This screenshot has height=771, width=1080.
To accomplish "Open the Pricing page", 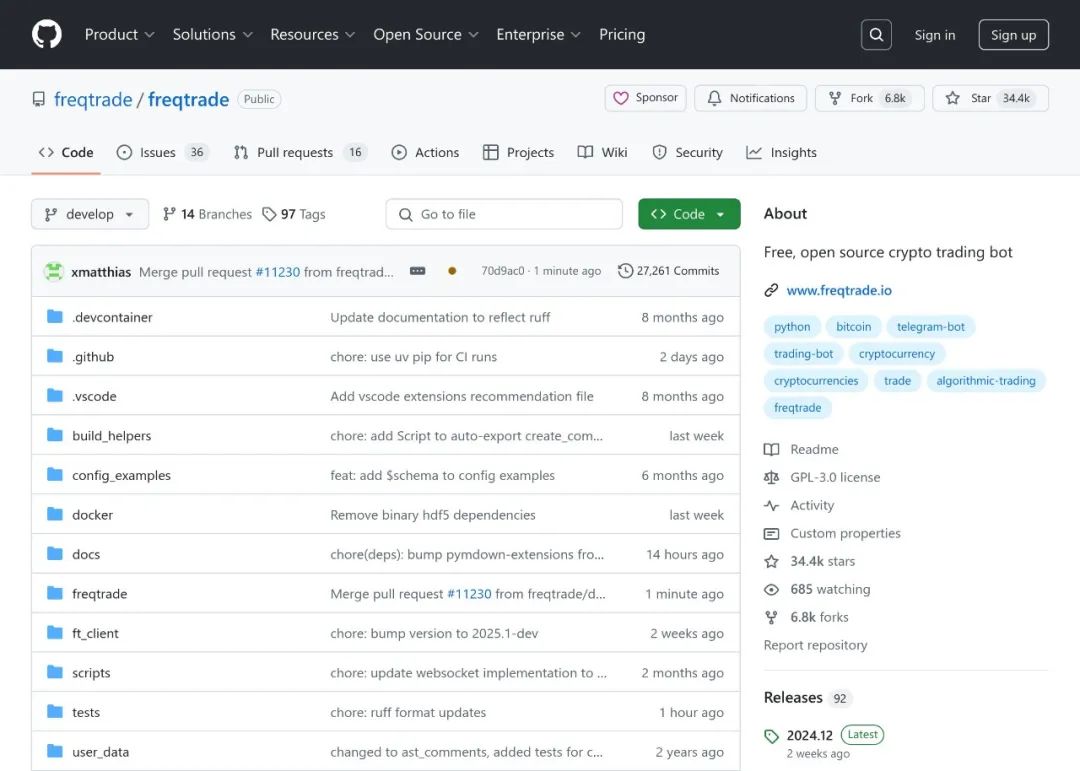I will [622, 34].
